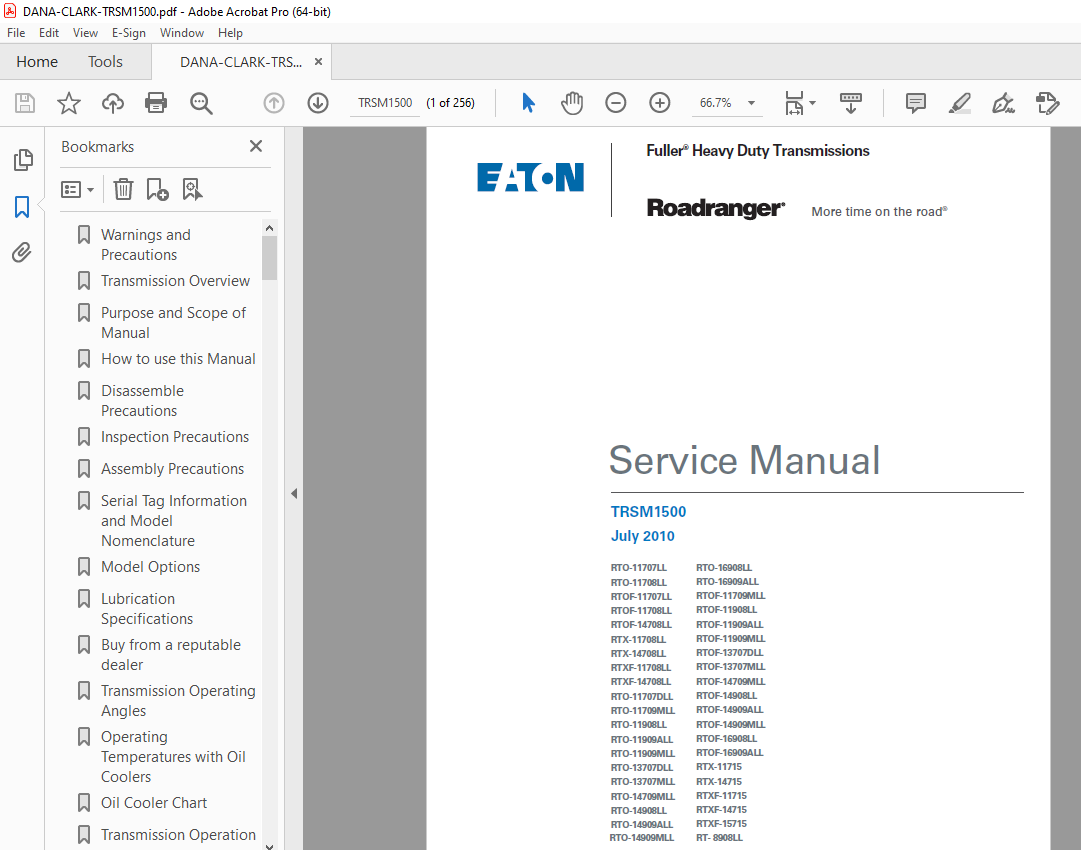The image size is (1081, 850).
Task: Add file to starred with star icon
Action: [x=68, y=103]
